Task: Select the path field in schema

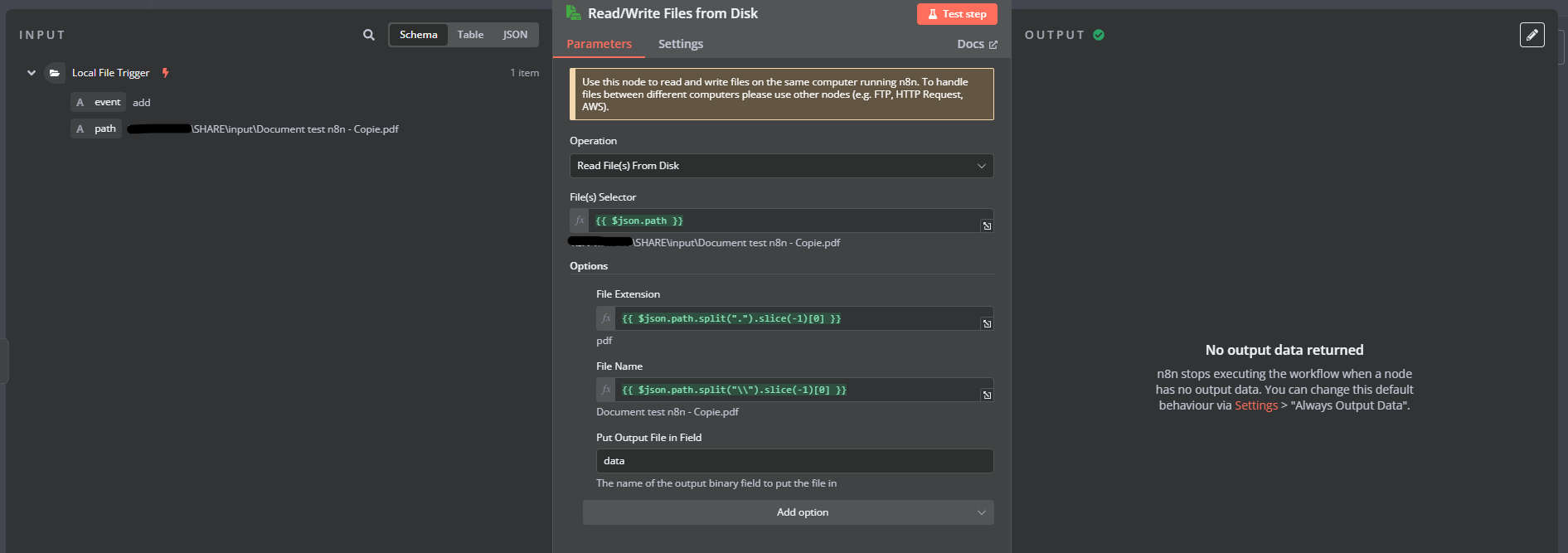Action: (x=96, y=129)
